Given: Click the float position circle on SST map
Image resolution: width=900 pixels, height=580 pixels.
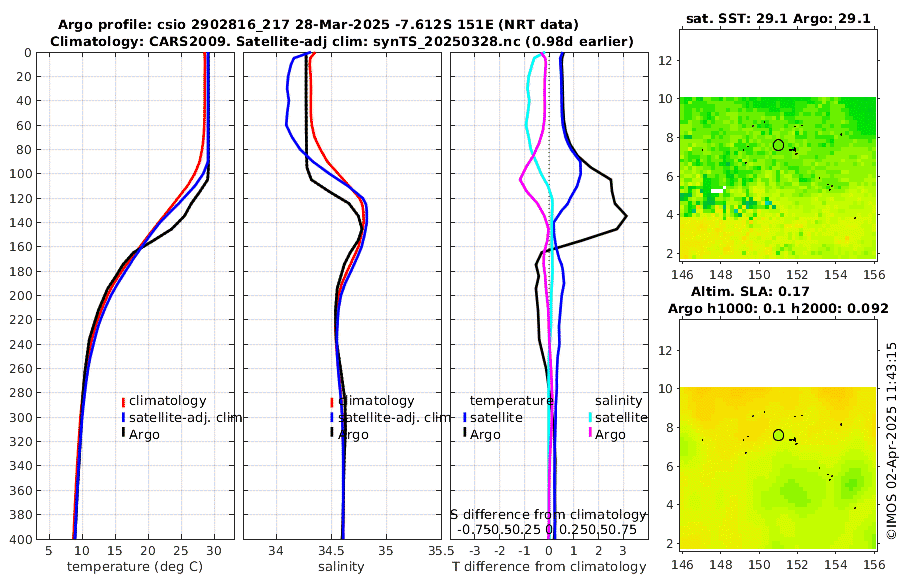Looking at the screenshot, I should click(x=778, y=145).
